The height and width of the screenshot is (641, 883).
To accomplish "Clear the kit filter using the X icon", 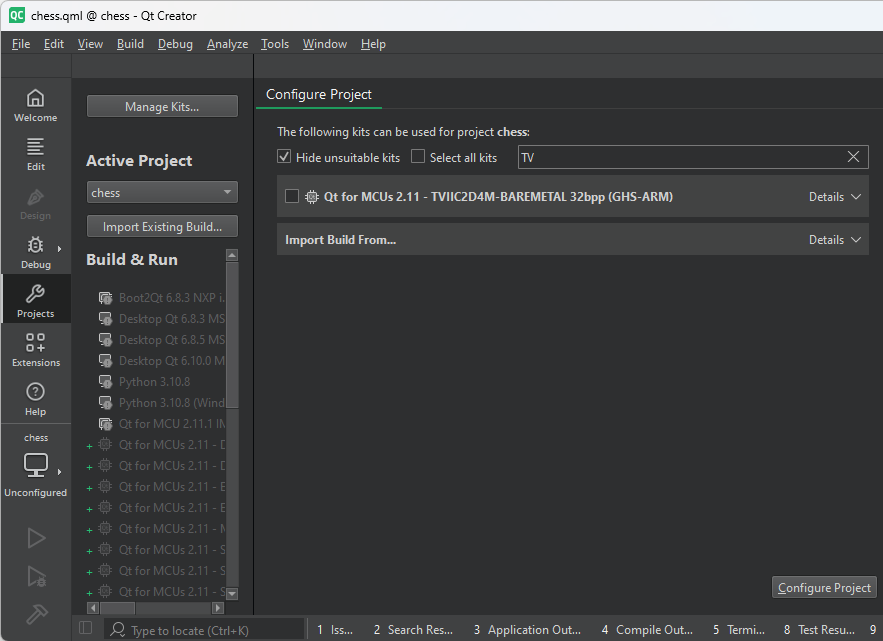I will [853, 157].
